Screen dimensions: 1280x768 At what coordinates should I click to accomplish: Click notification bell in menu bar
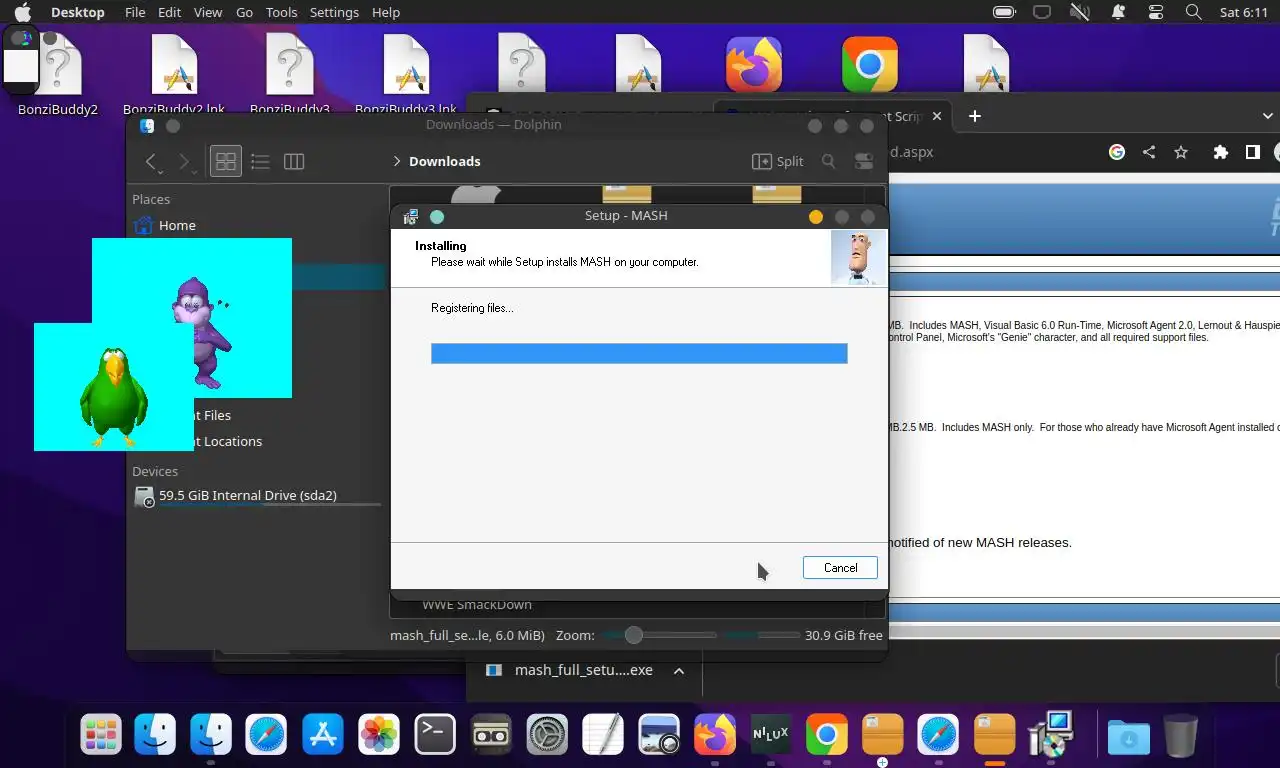click(x=1118, y=12)
